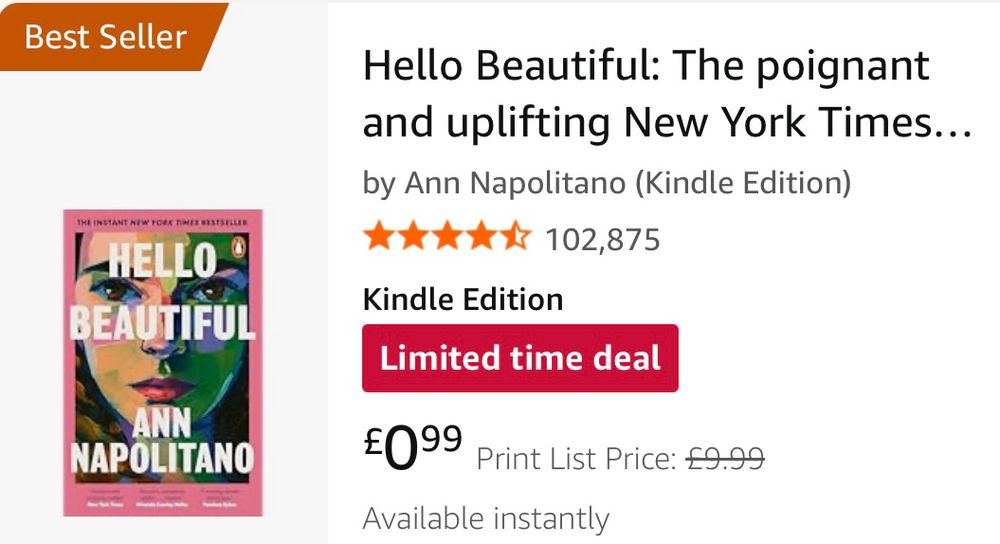Click the red Limited time deal badge

[x=520, y=358]
